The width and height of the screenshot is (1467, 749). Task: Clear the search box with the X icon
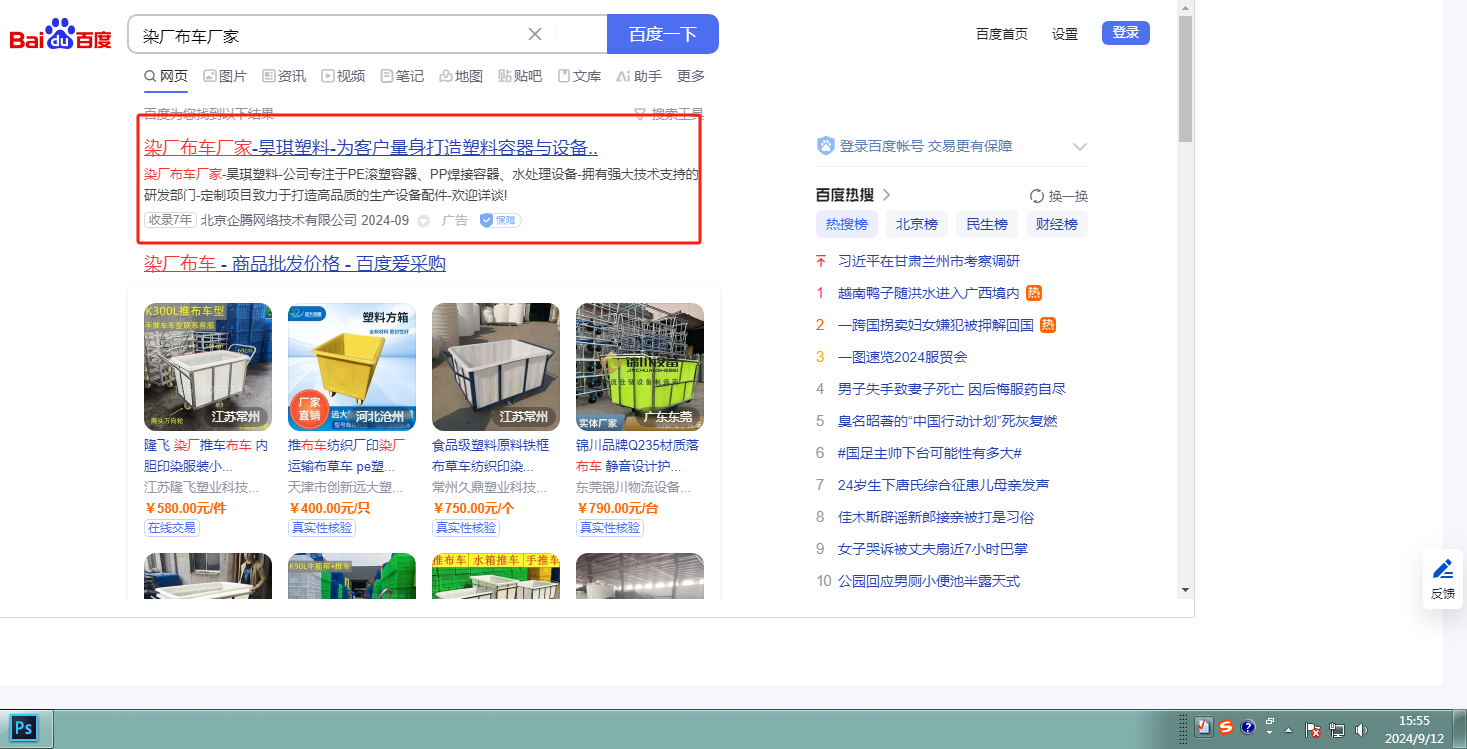point(535,34)
